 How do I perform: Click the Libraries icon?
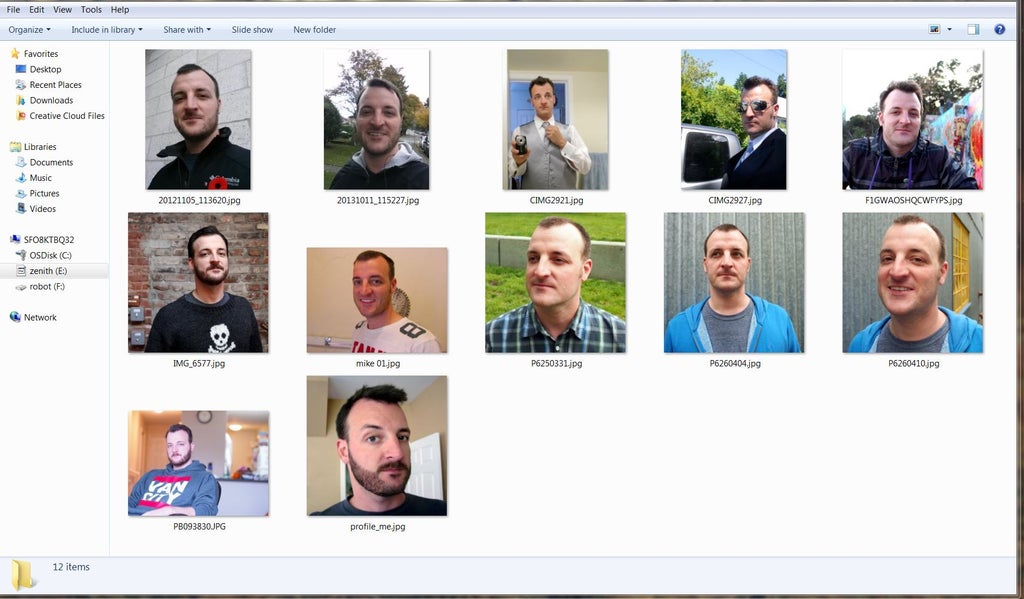click(15, 147)
